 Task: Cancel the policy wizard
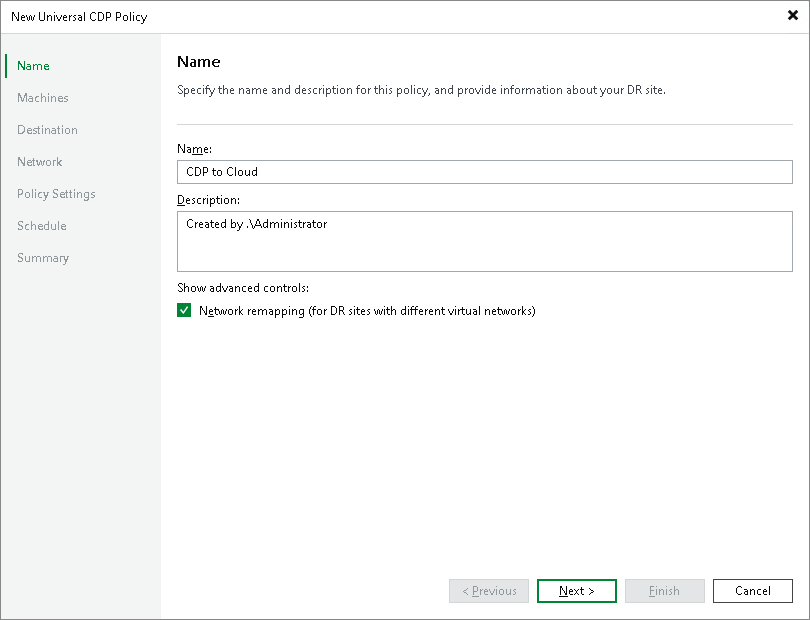point(752,590)
